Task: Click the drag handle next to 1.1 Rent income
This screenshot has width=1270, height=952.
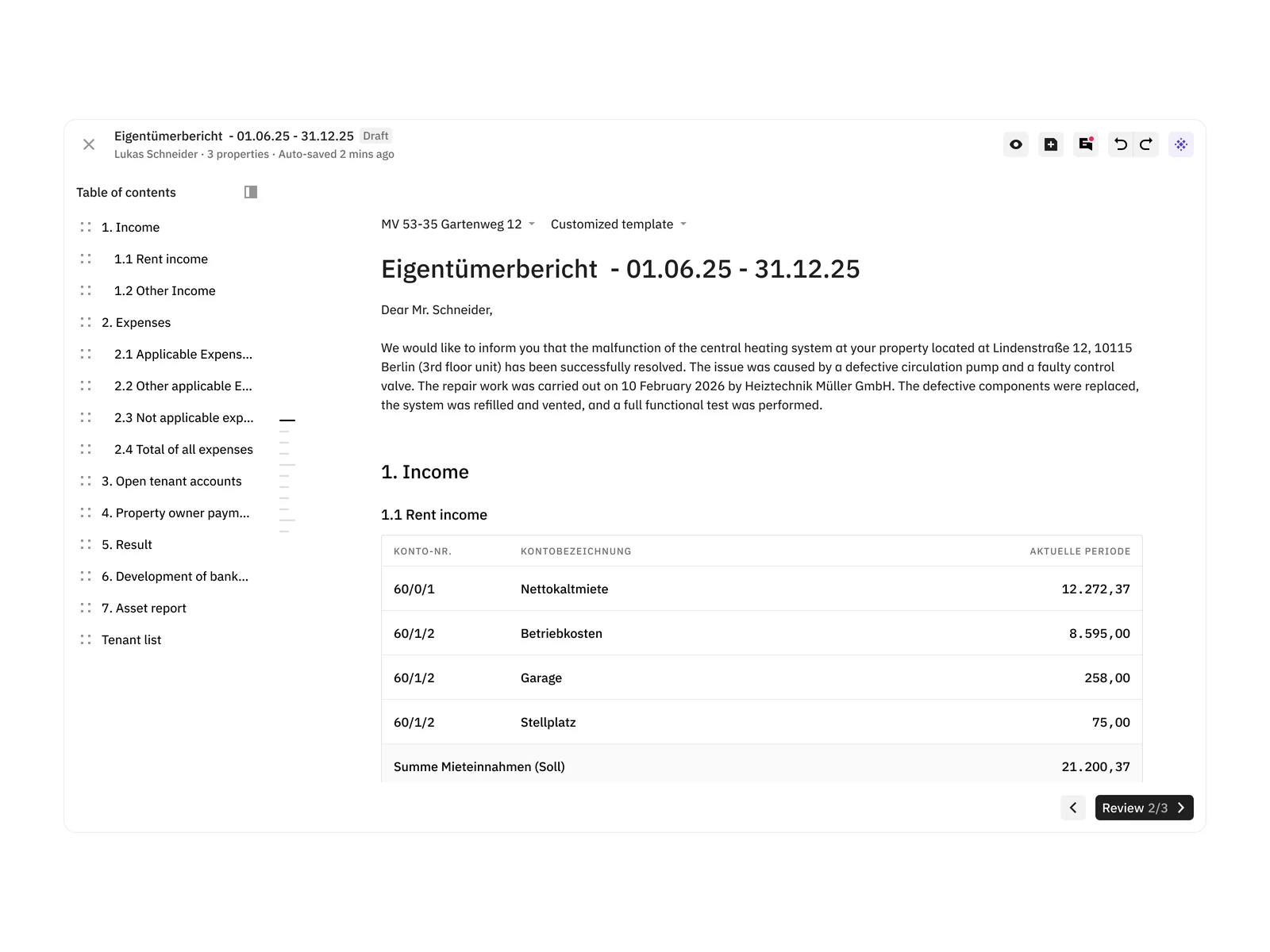Action: click(86, 259)
